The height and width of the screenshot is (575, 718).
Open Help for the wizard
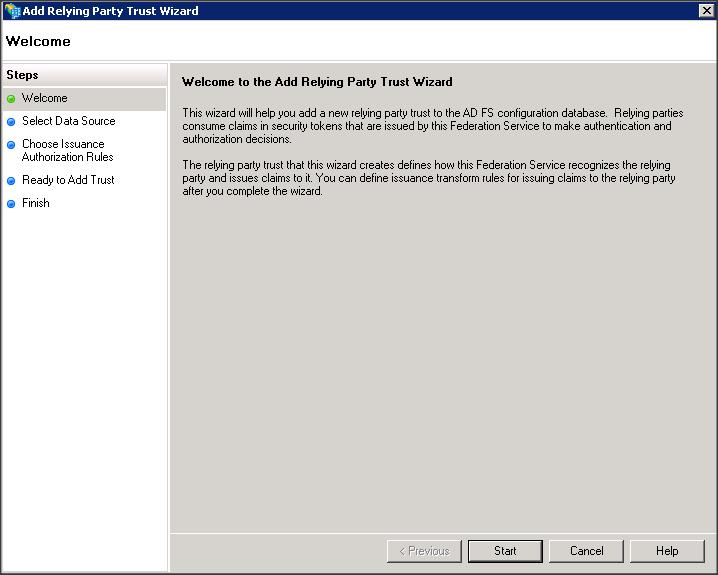[667, 551]
